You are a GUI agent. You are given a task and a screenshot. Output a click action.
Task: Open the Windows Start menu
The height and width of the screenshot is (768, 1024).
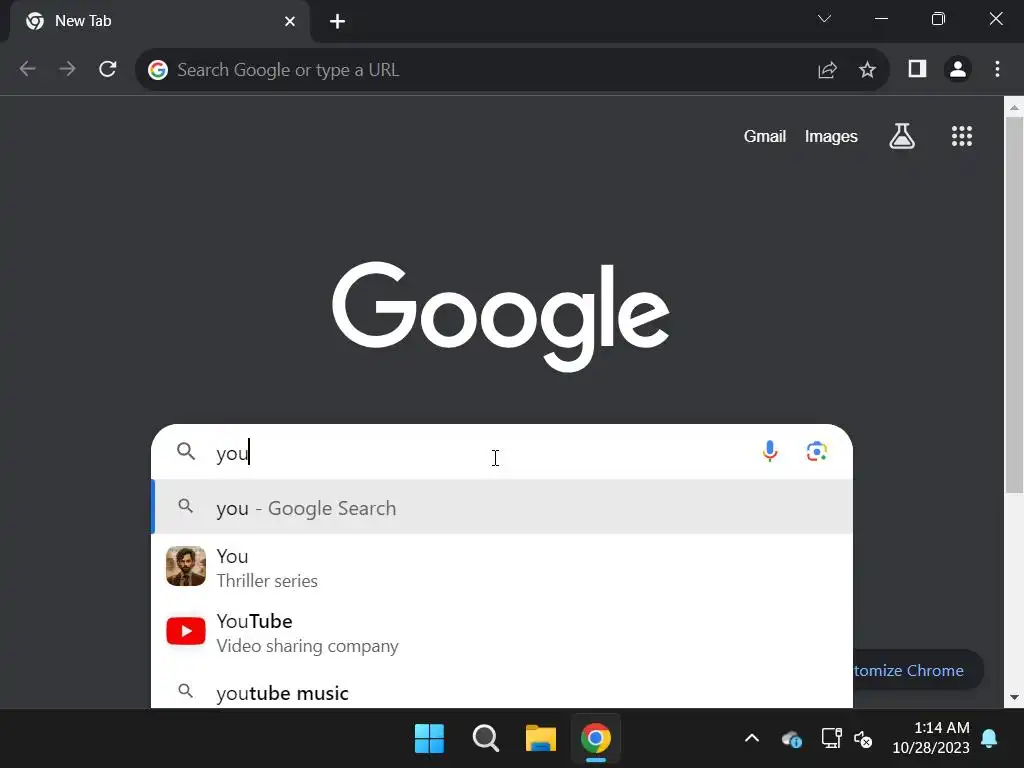[429, 739]
